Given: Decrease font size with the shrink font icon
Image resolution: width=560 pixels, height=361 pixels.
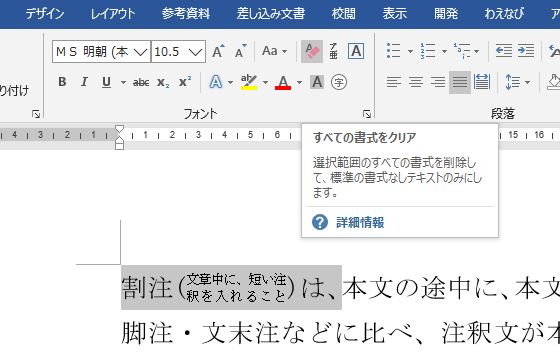Looking at the screenshot, I should (240, 51).
